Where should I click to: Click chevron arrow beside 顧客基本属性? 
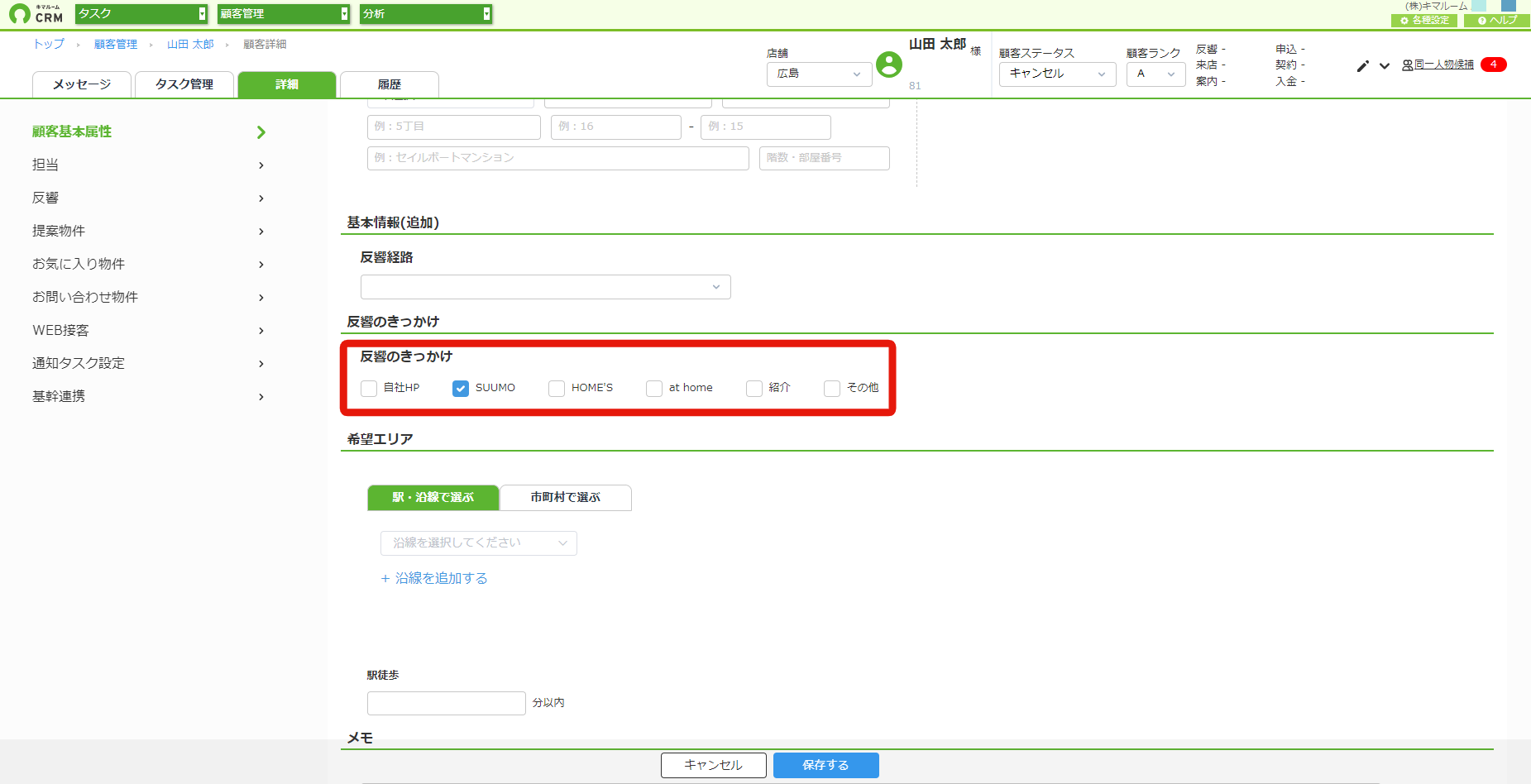click(x=261, y=132)
